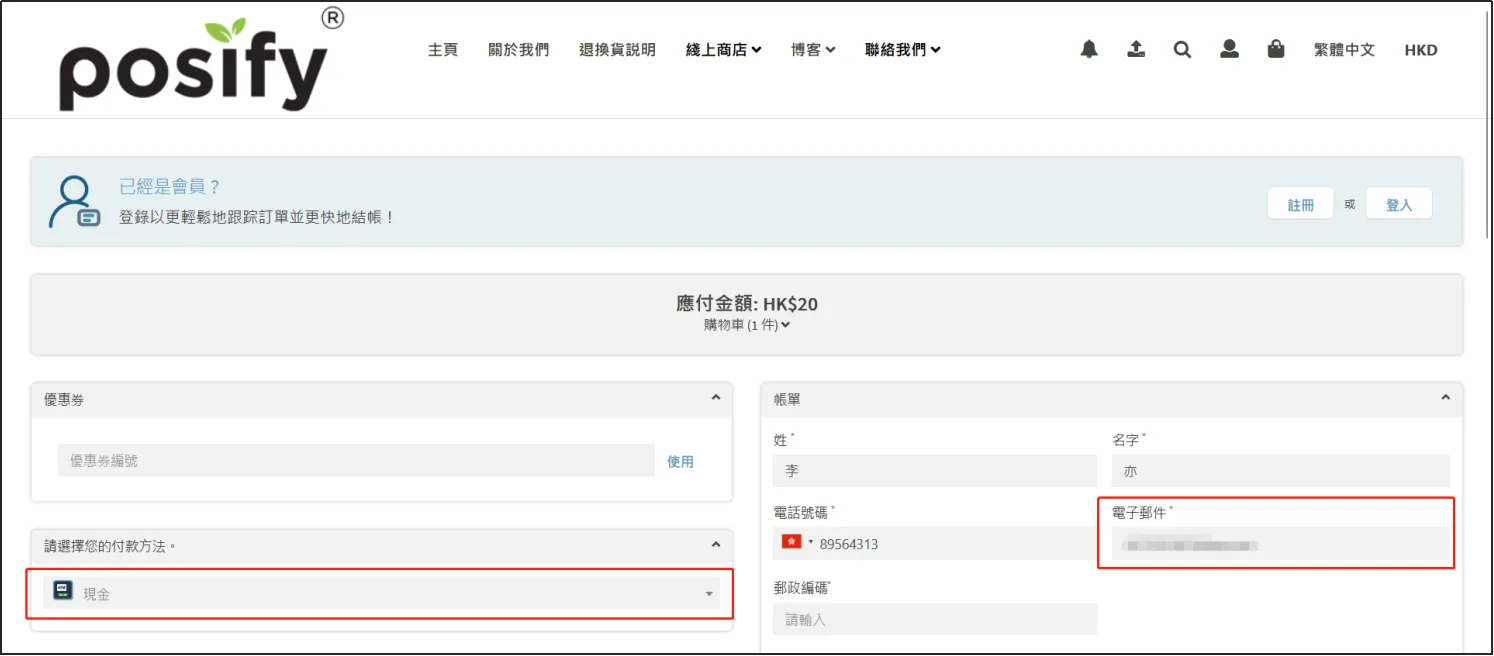1494x656 pixels.
Task: Collapse the 帳單 billing panel
Action: click(x=1445, y=398)
